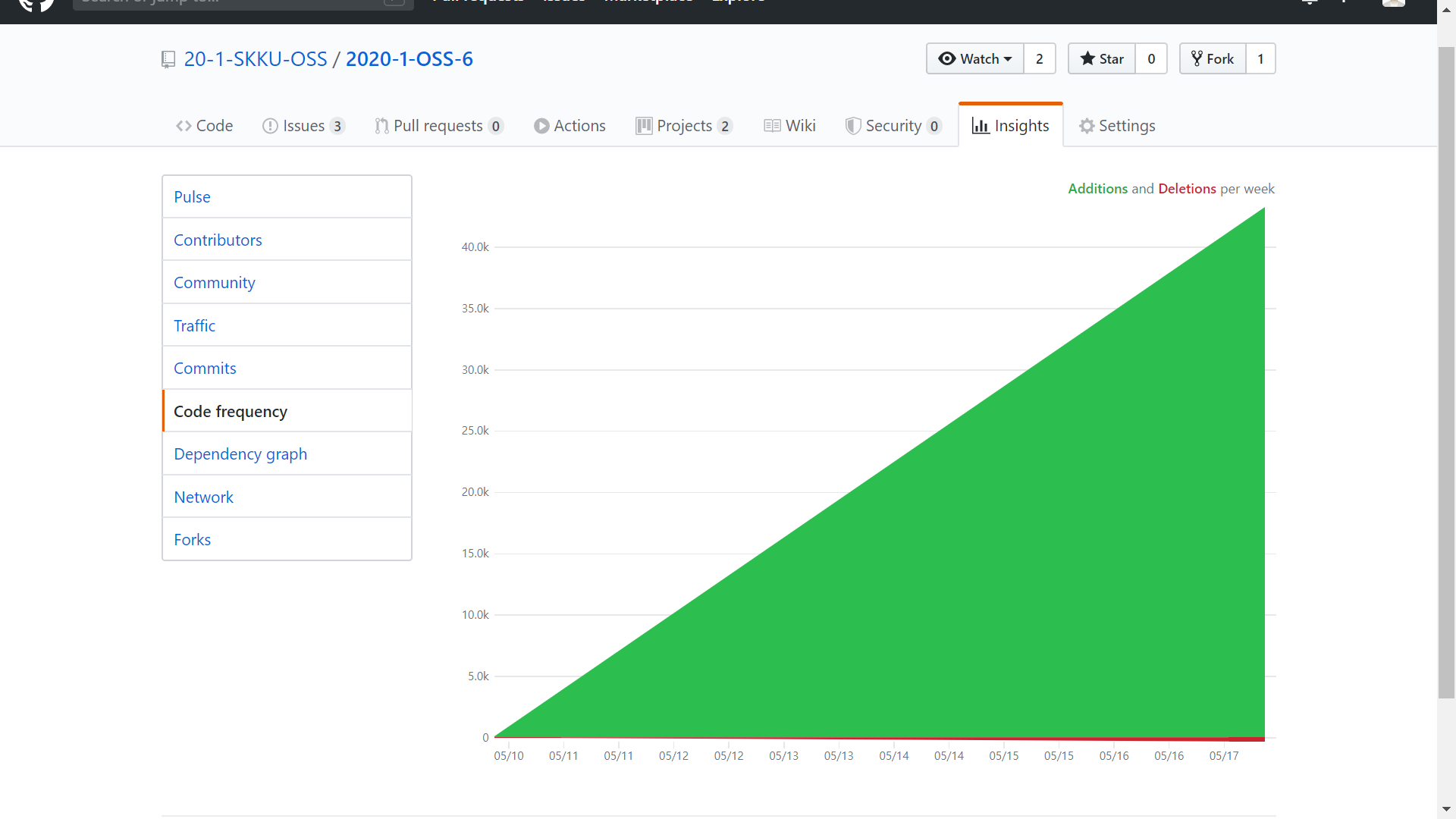Click the 05/10 x-axis label
The width and height of the screenshot is (1456, 819).
(x=509, y=756)
